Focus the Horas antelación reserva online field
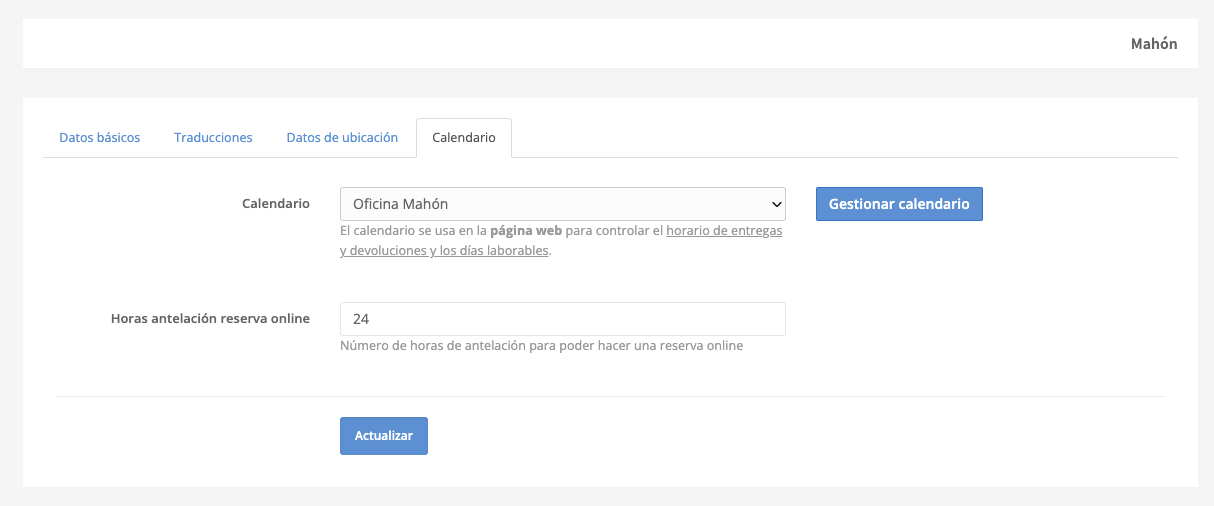This screenshot has height=506, width=1214. [563, 319]
